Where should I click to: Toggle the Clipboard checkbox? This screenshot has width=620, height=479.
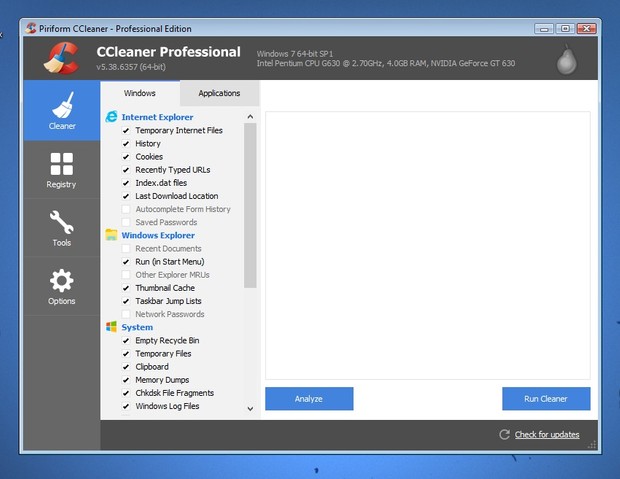[x=126, y=367]
